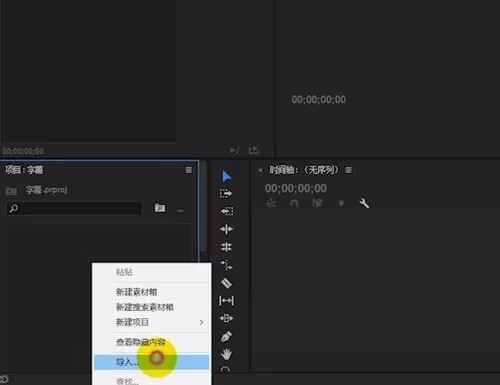
Task: Select the Rate Stretch tool
Action: pyautogui.click(x=226, y=265)
